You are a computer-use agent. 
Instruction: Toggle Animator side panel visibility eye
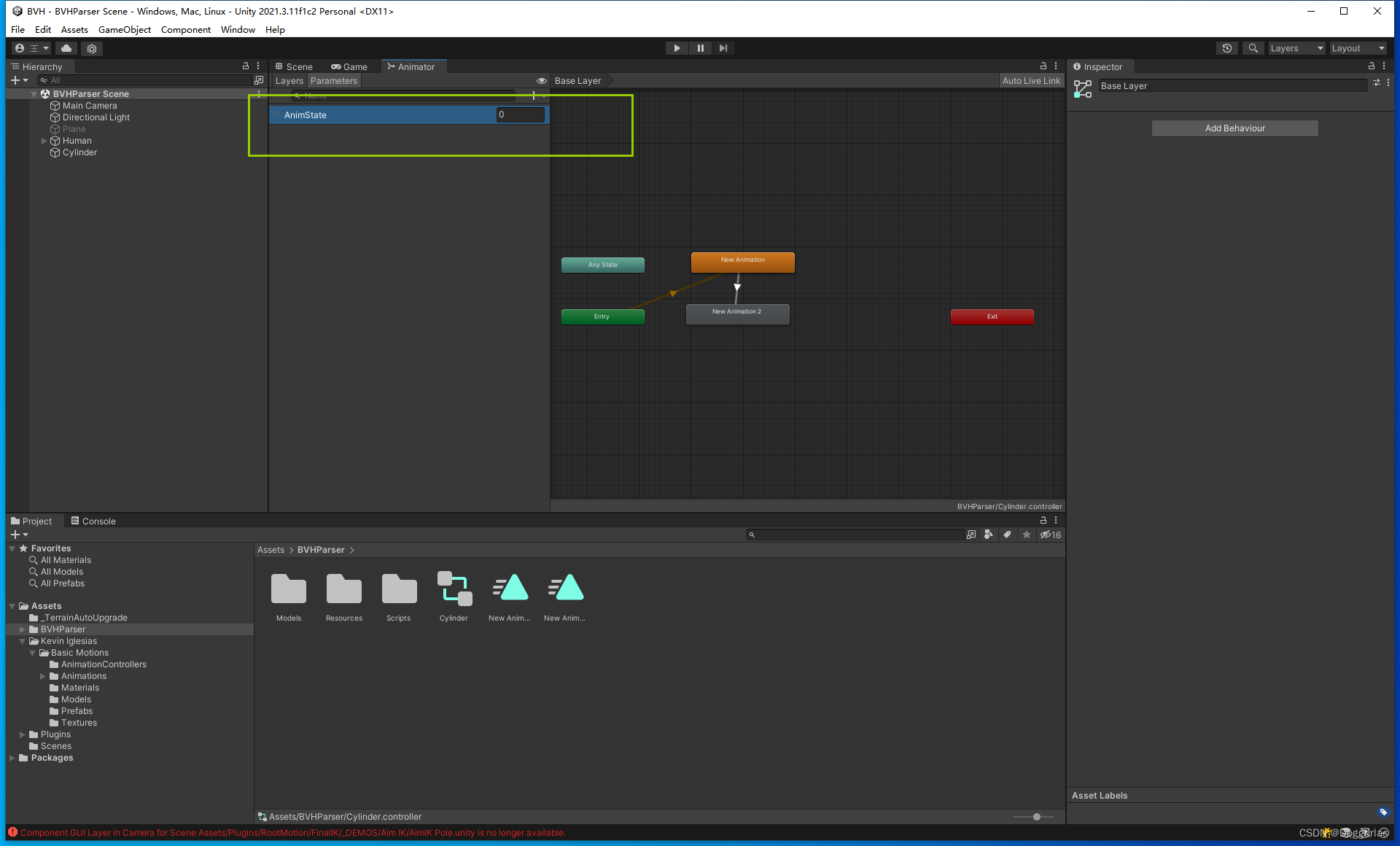pos(541,81)
